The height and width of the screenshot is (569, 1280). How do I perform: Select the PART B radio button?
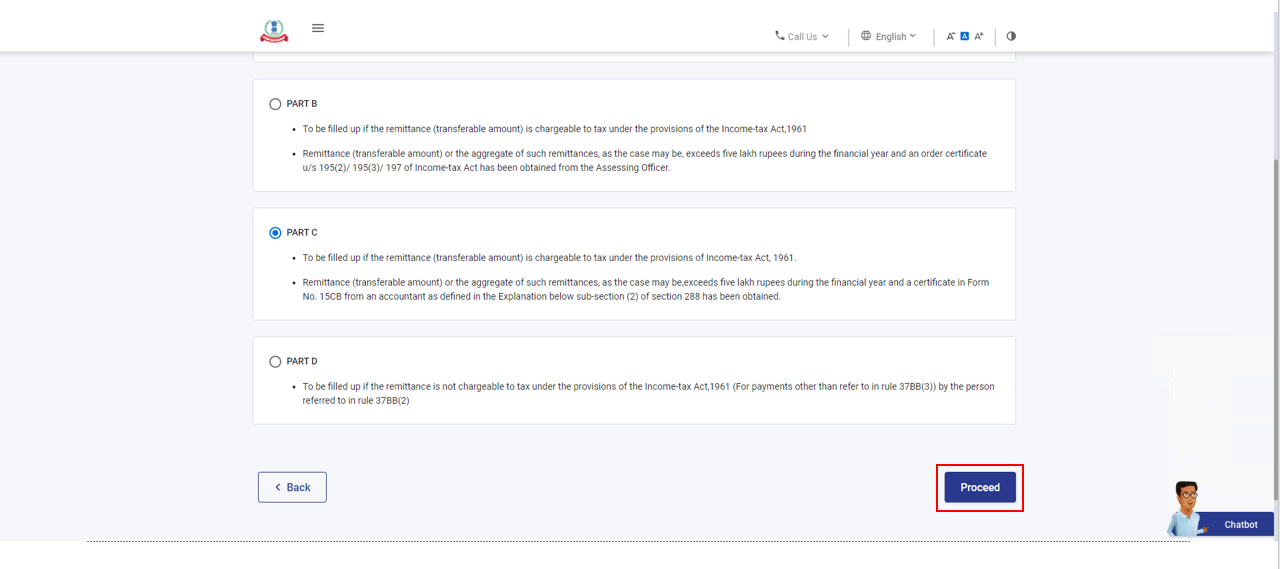click(x=275, y=104)
